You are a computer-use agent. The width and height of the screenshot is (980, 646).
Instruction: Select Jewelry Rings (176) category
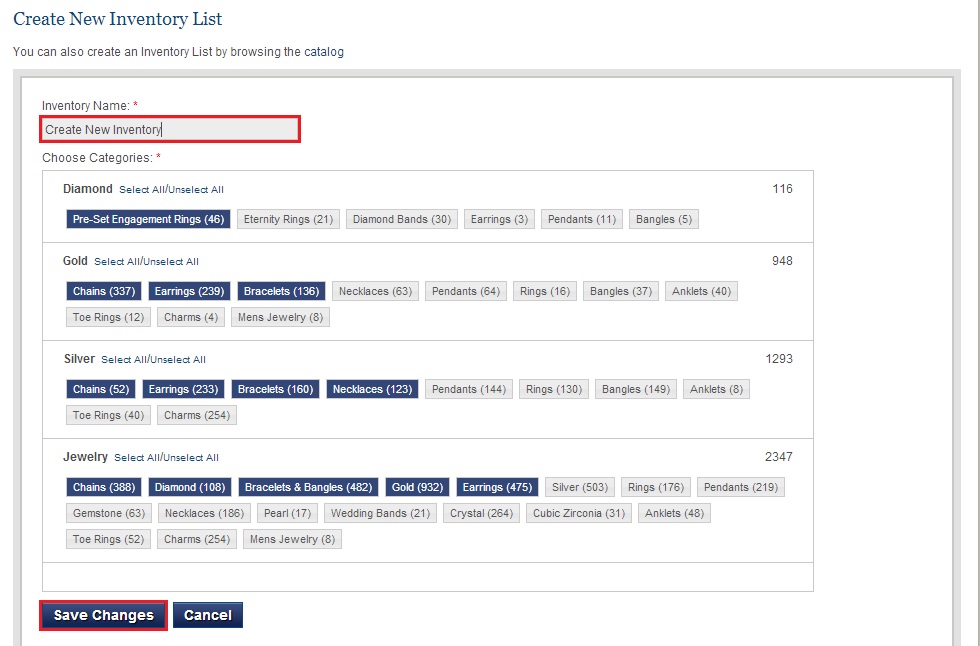pos(656,487)
